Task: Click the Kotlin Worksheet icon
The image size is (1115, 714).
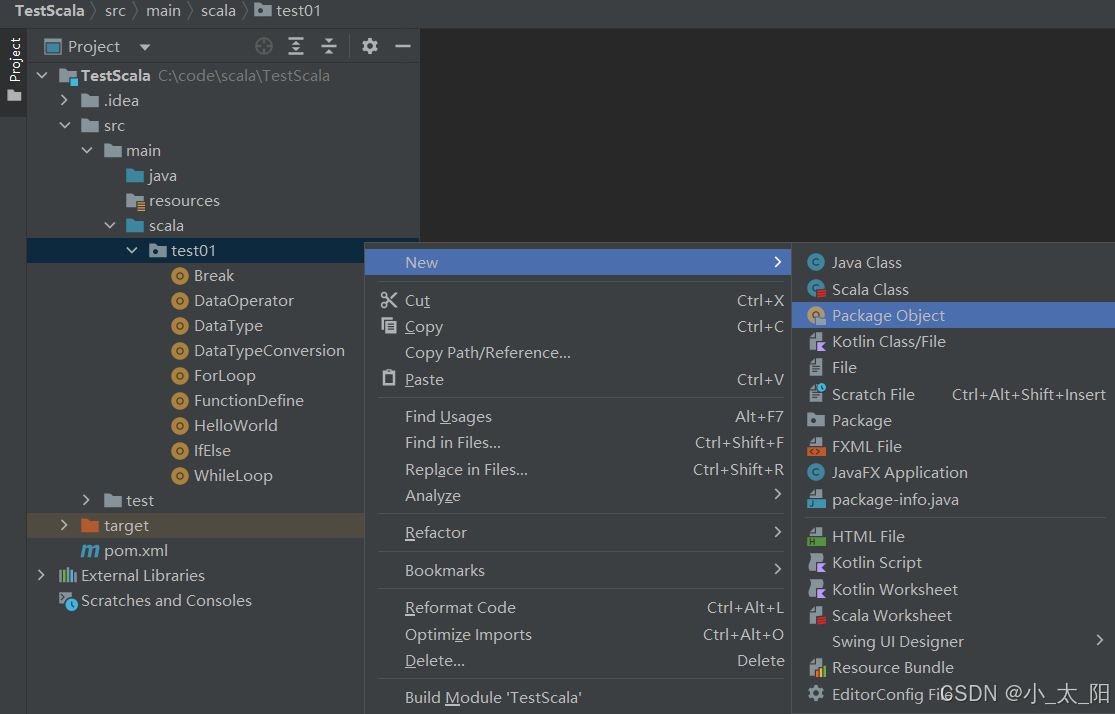Action: pos(816,589)
